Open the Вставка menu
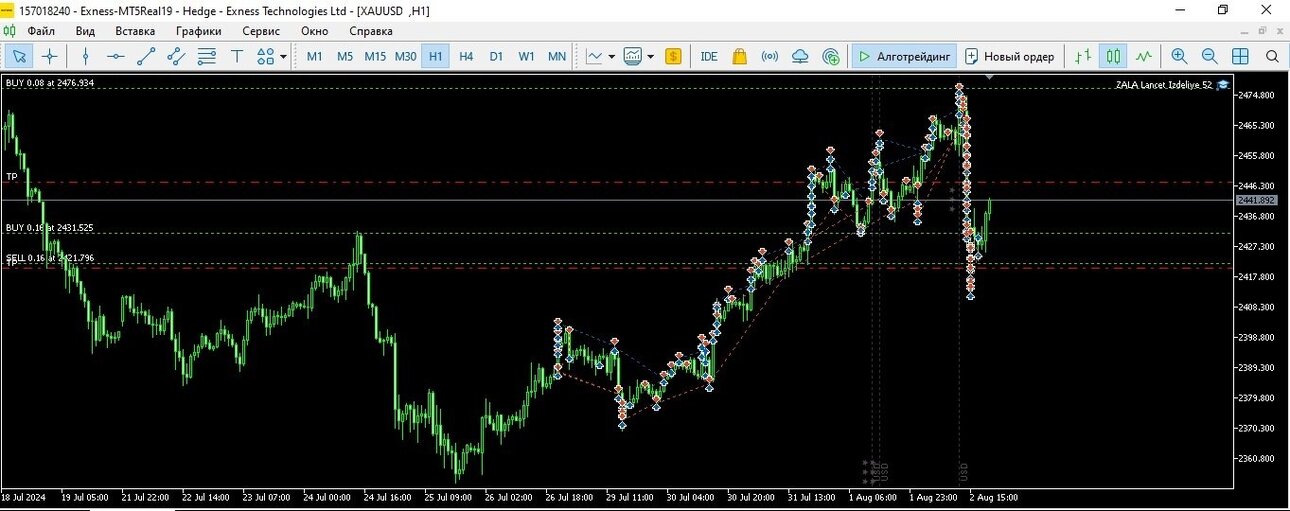This screenshot has height=511, width=1290. pyautogui.click(x=135, y=31)
